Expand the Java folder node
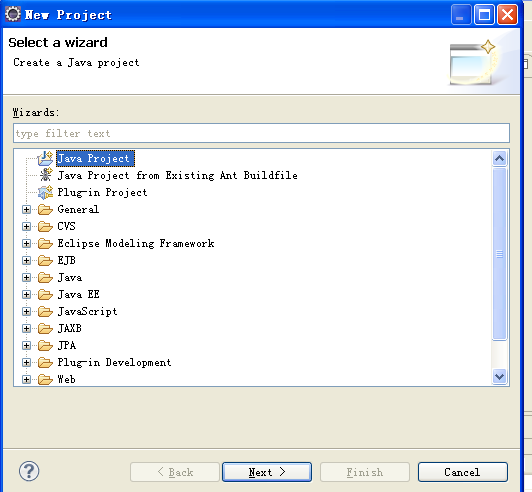 point(26,278)
